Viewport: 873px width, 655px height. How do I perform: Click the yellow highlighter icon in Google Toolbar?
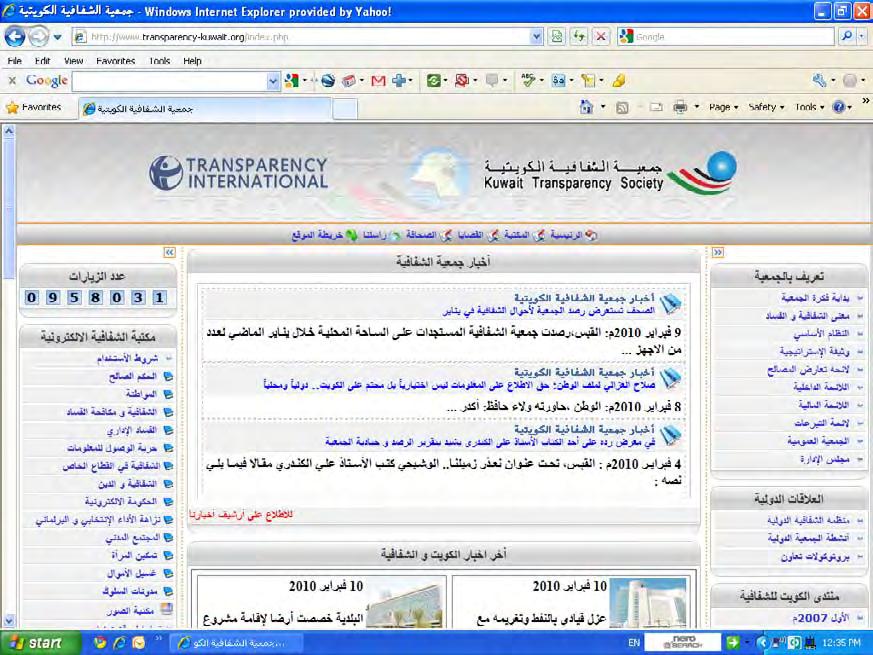click(619, 81)
